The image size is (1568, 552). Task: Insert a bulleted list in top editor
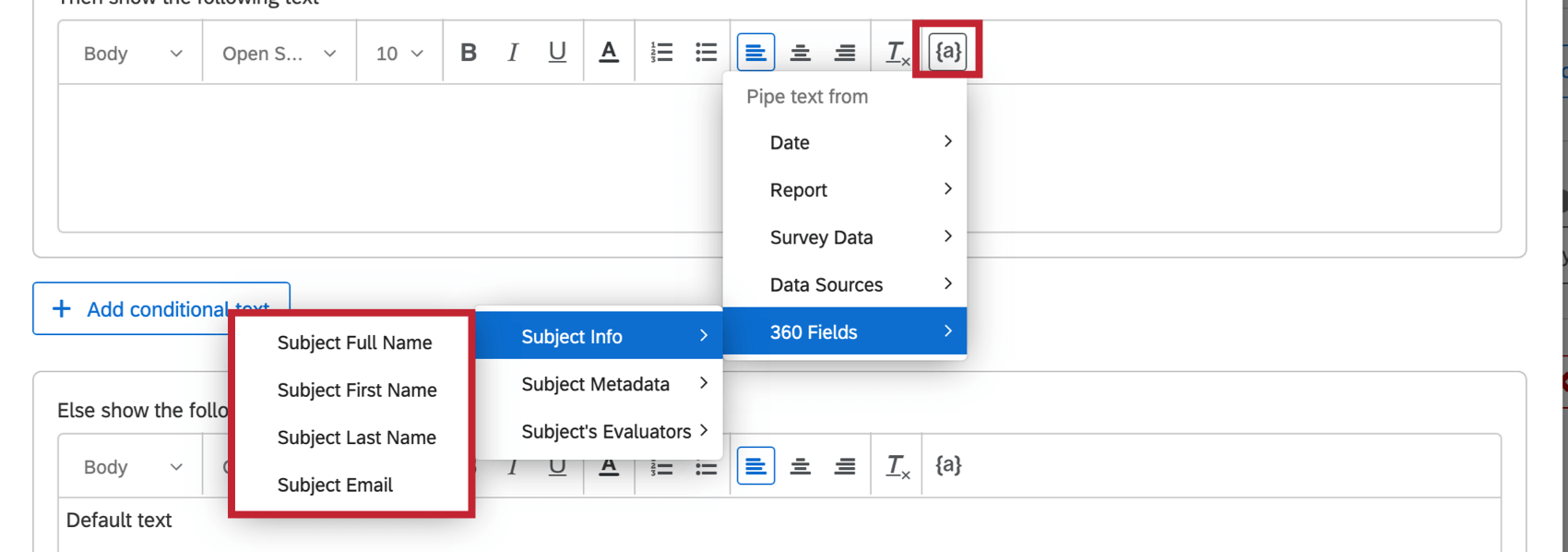pos(707,53)
